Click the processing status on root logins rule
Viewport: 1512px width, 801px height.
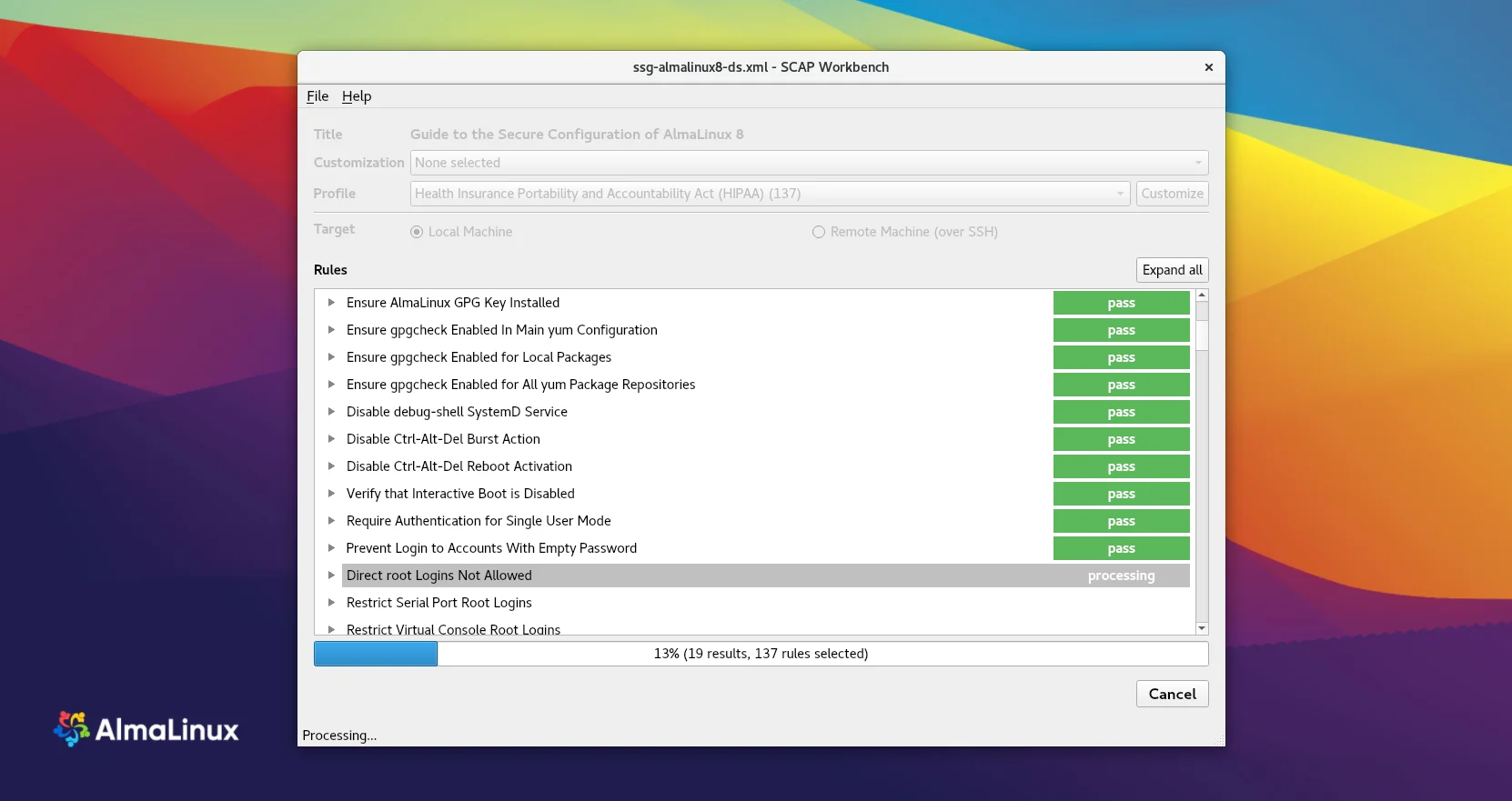coord(1121,576)
